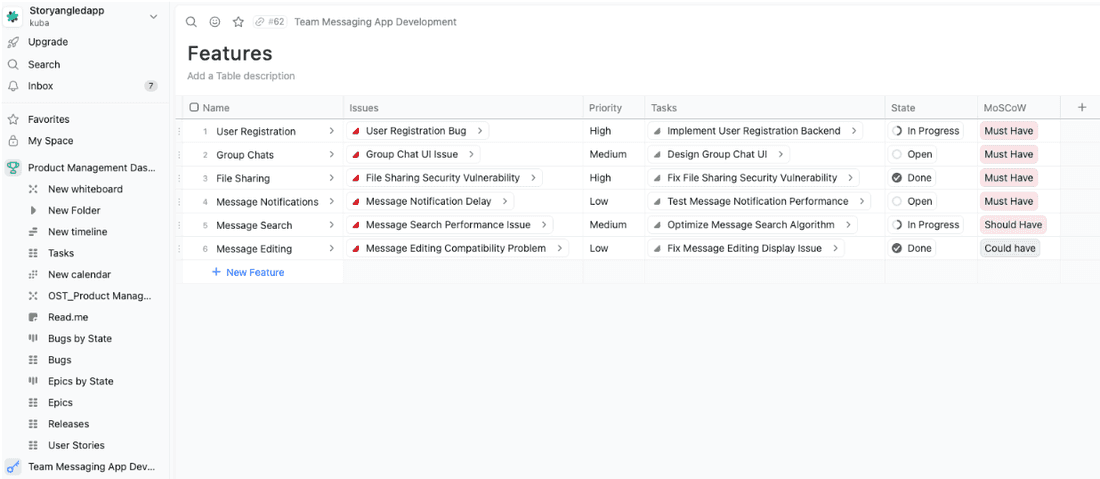The width and height of the screenshot is (1100, 479).
Task: Click the Could have tag
Action: [1010, 248]
